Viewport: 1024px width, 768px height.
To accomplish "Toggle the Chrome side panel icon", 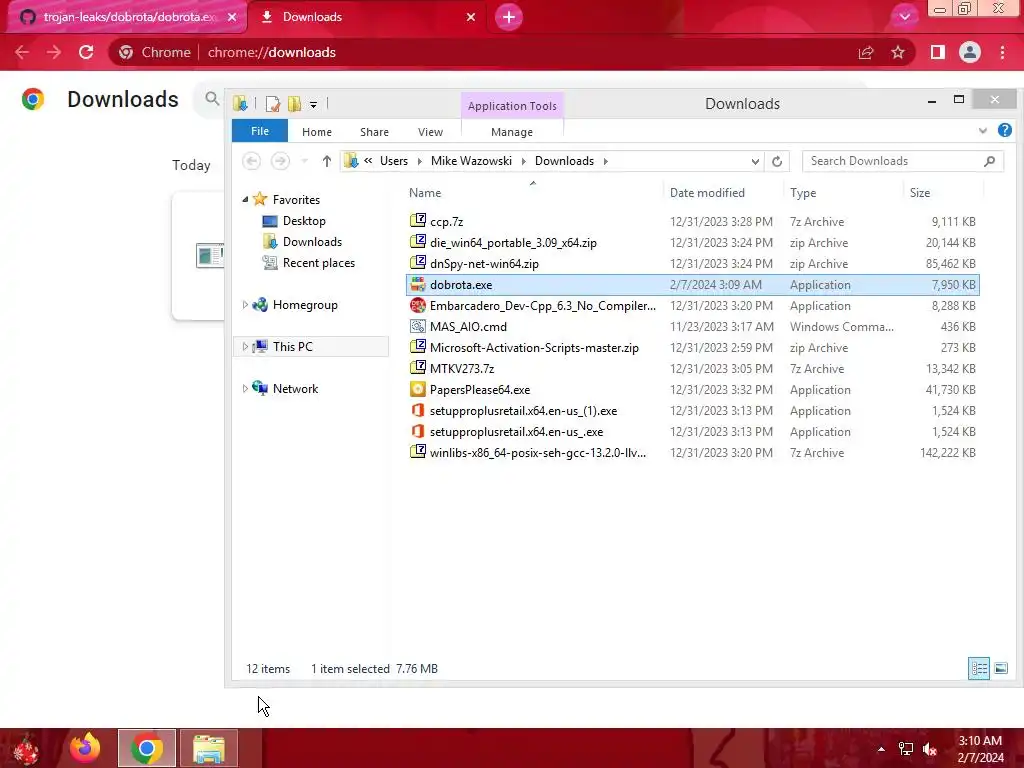I will tap(938, 52).
